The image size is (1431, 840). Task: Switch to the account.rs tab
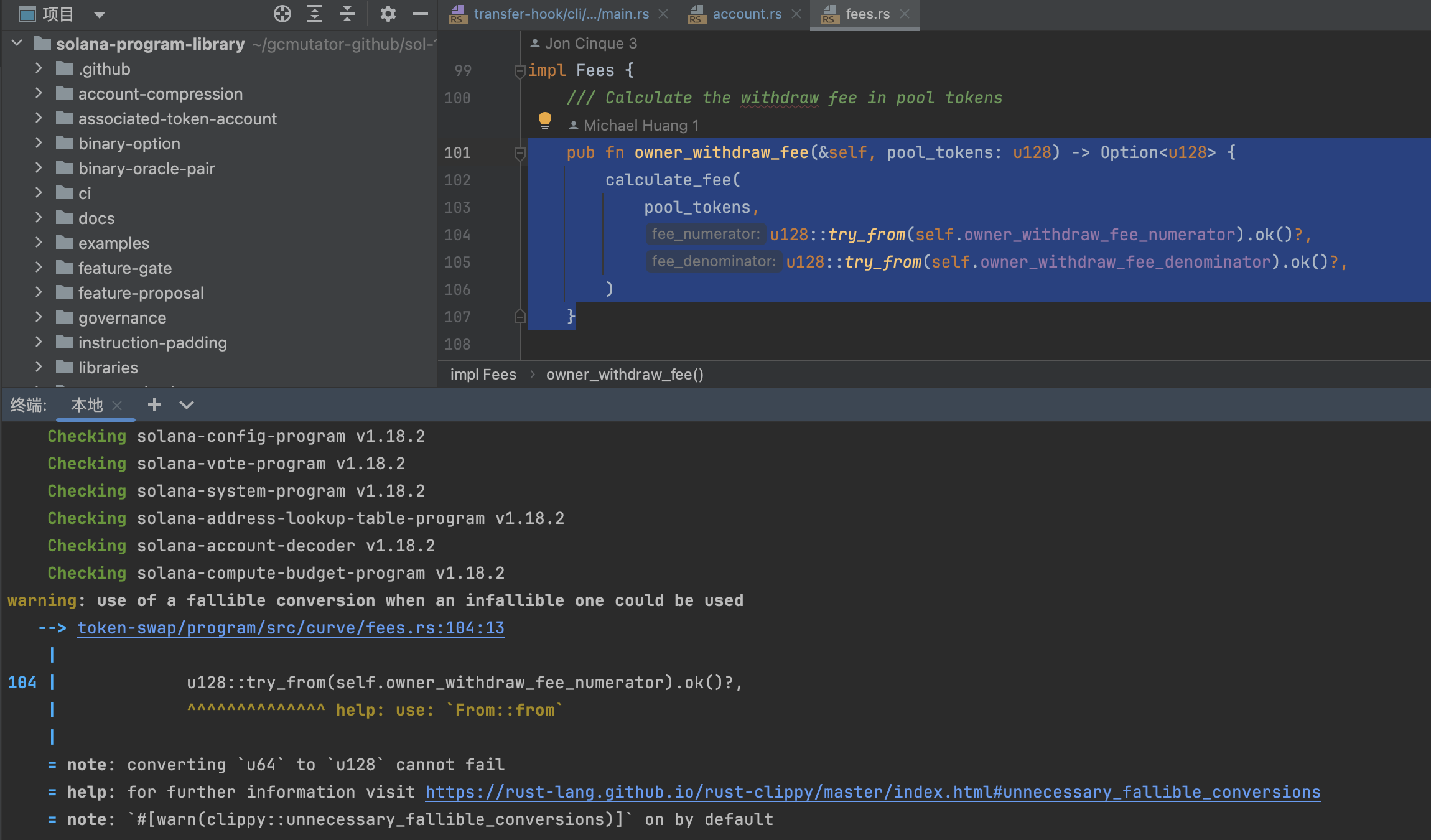click(x=746, y=14)
